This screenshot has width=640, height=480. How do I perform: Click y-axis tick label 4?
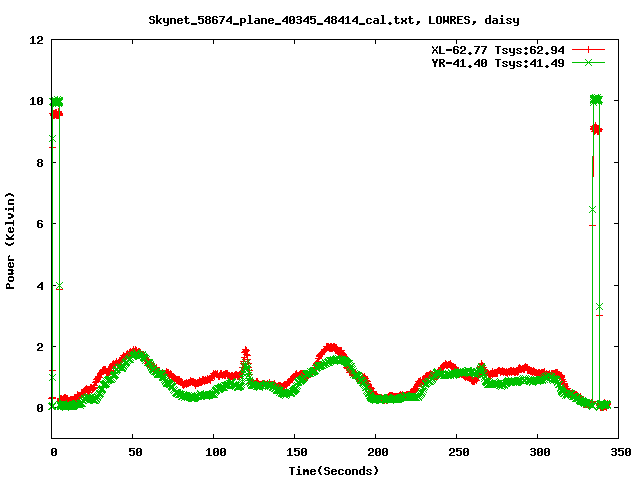(x=40, y=286)
